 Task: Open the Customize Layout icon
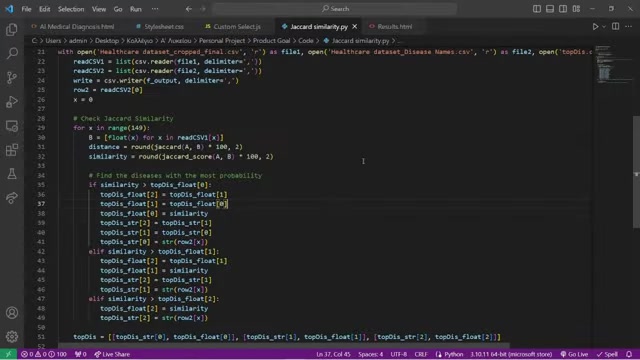point(576,9)
